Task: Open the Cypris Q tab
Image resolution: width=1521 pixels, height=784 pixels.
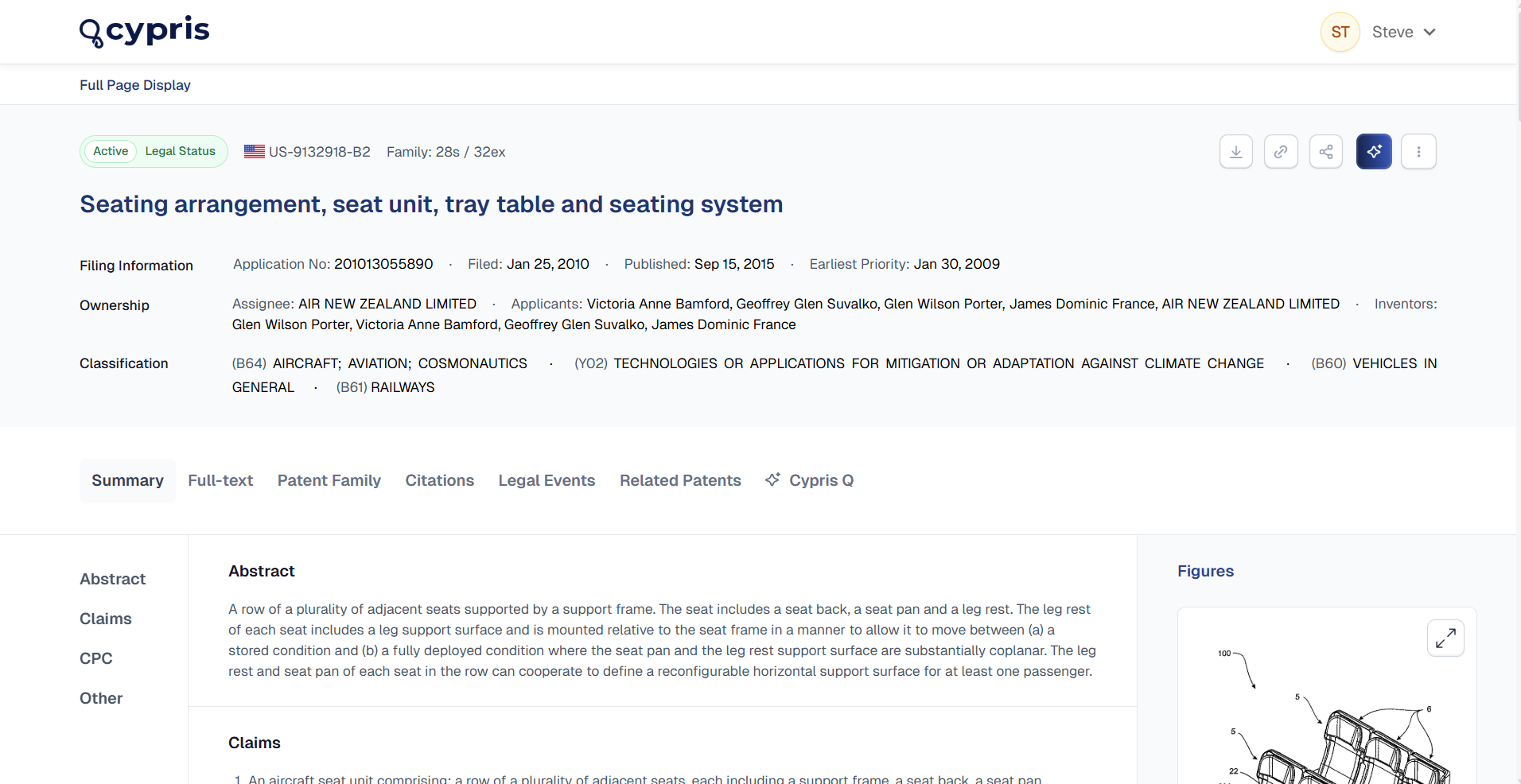Action: 810,480
